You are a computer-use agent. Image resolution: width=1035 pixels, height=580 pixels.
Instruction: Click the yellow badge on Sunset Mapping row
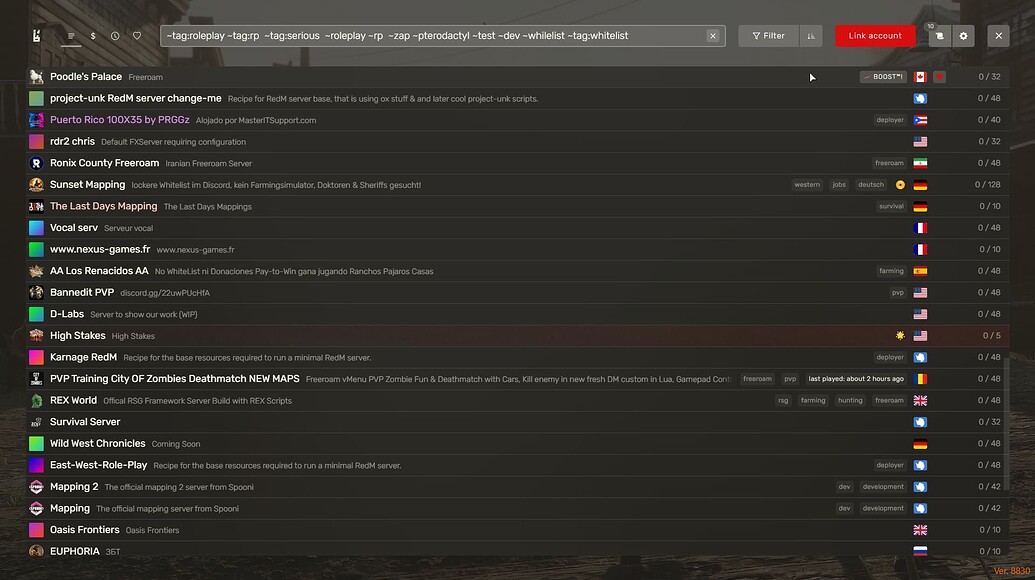(900, 185)
